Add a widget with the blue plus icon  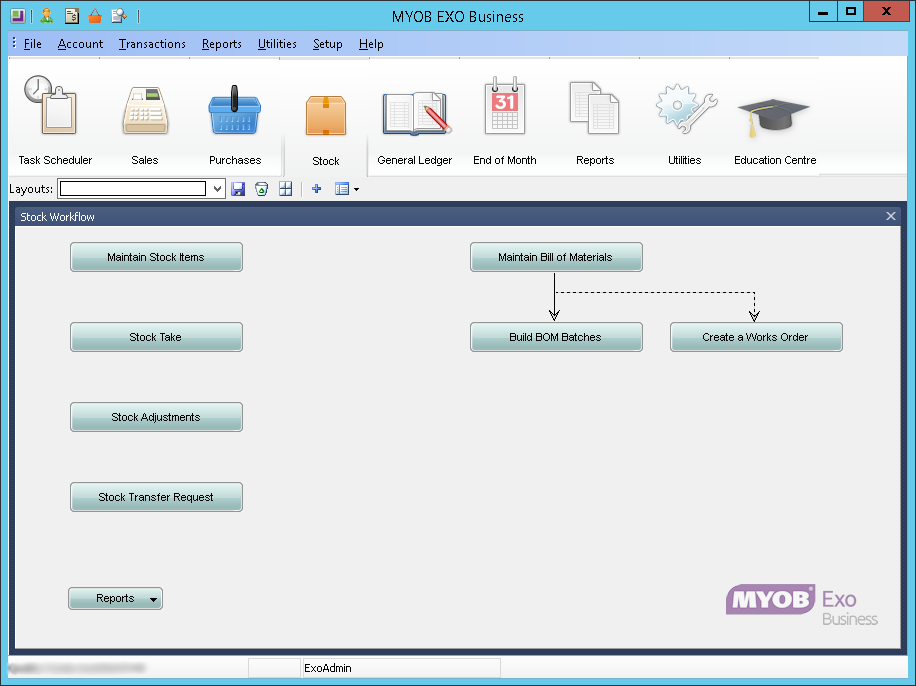pos(317,189)
